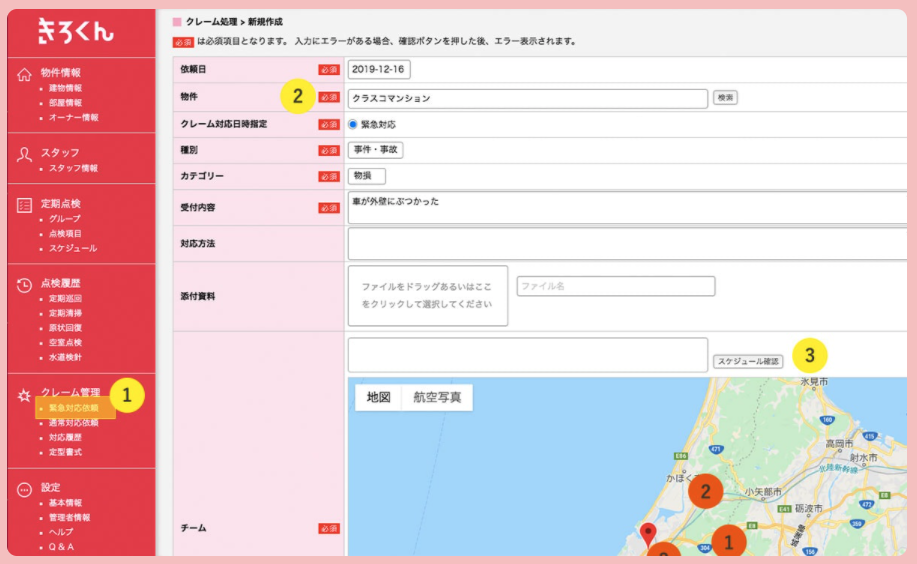Select 通常対応依頼 in sidebar
The image size is (917, 564).
coord(74,422)
